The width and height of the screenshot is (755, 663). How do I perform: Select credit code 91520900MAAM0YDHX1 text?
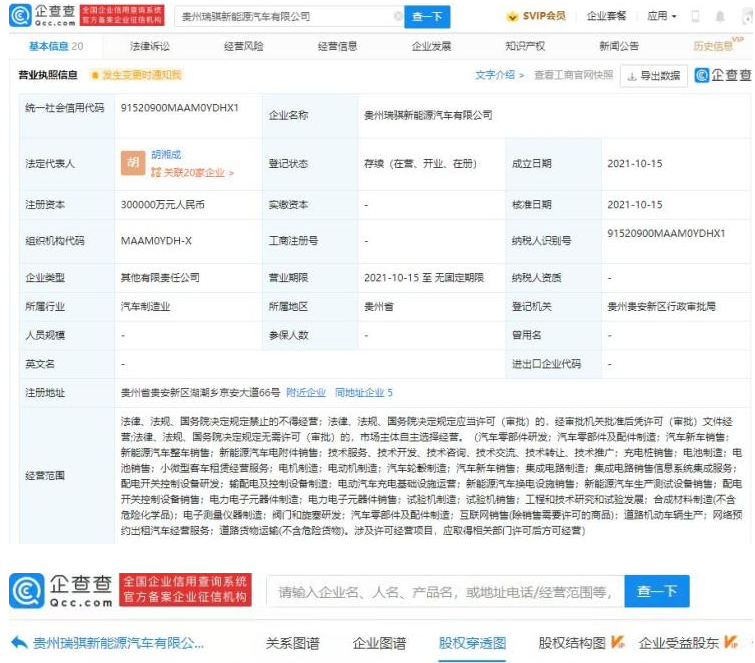(180, 108)
